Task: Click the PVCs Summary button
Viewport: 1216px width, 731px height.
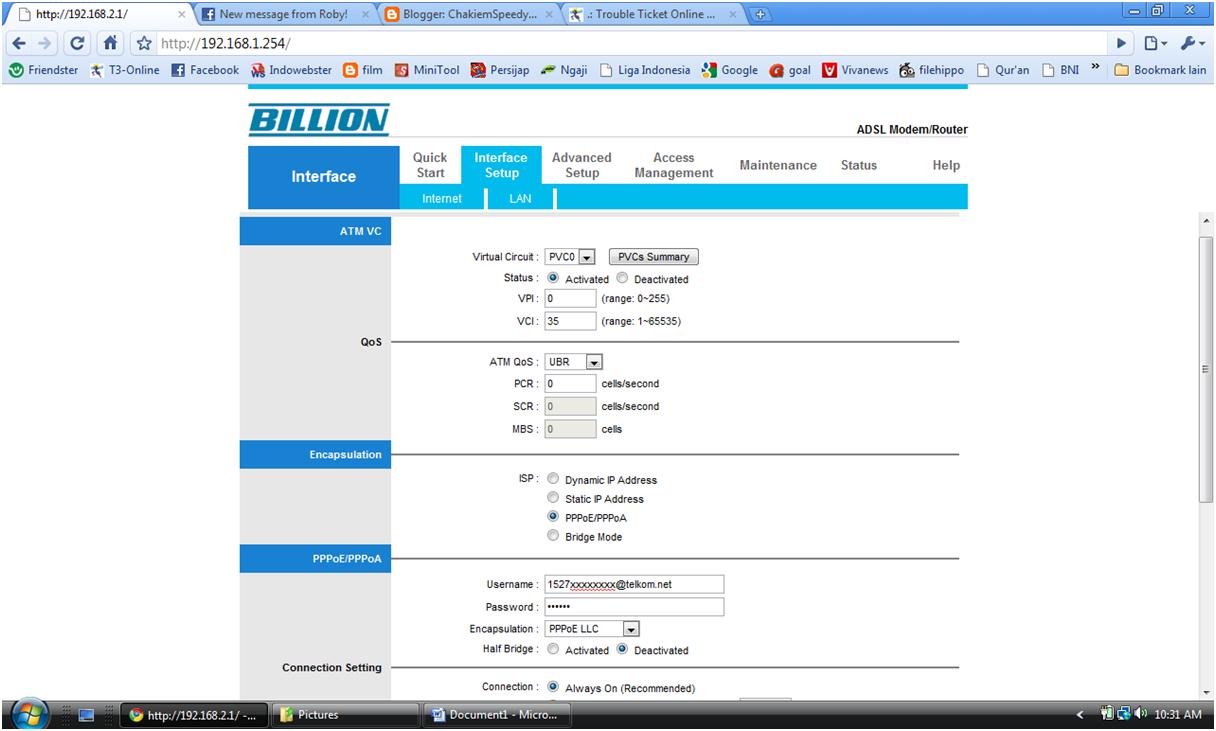Action: click(x=653, y=256)
